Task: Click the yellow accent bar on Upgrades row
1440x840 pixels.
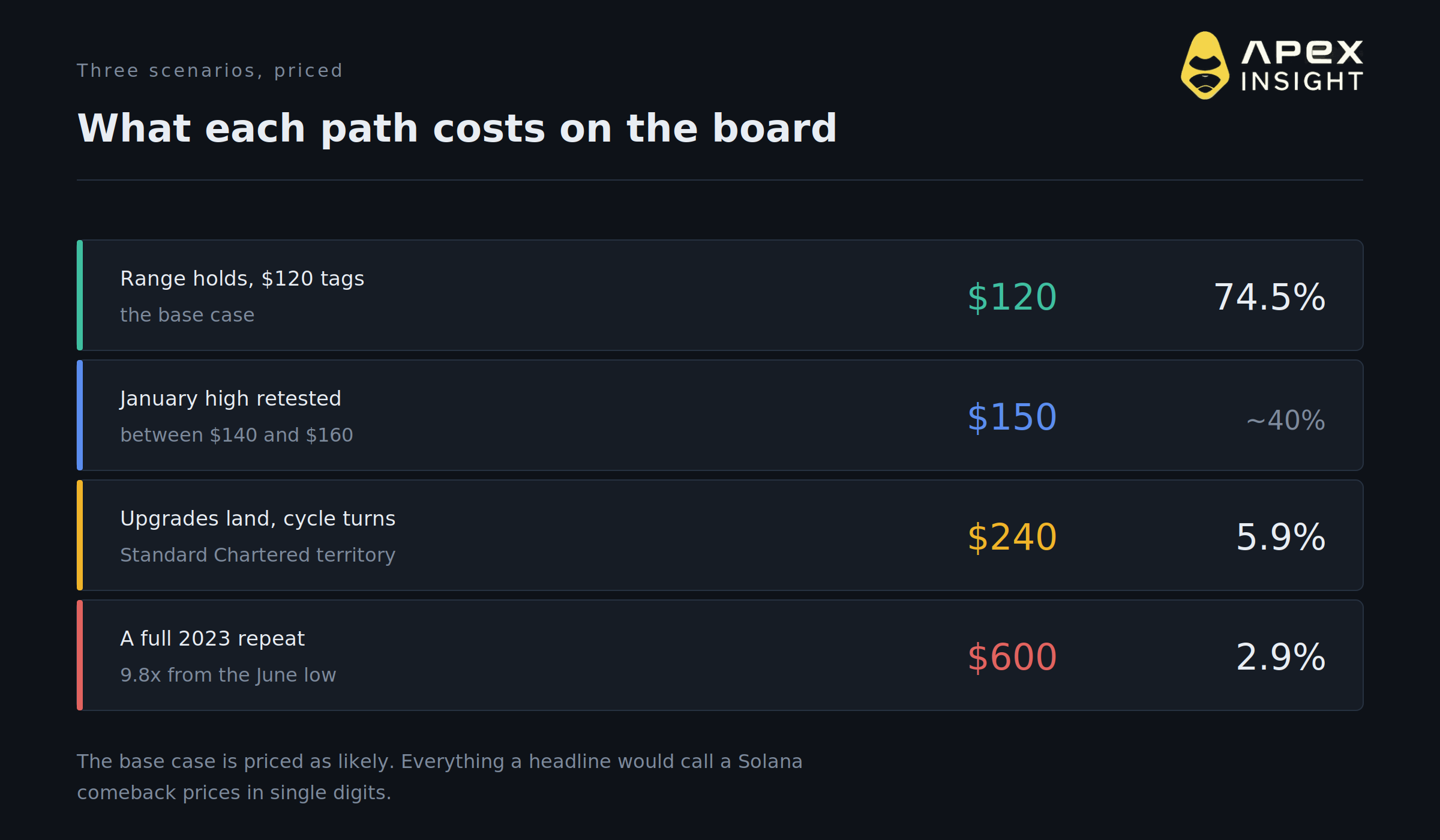Action: point(80,535)
